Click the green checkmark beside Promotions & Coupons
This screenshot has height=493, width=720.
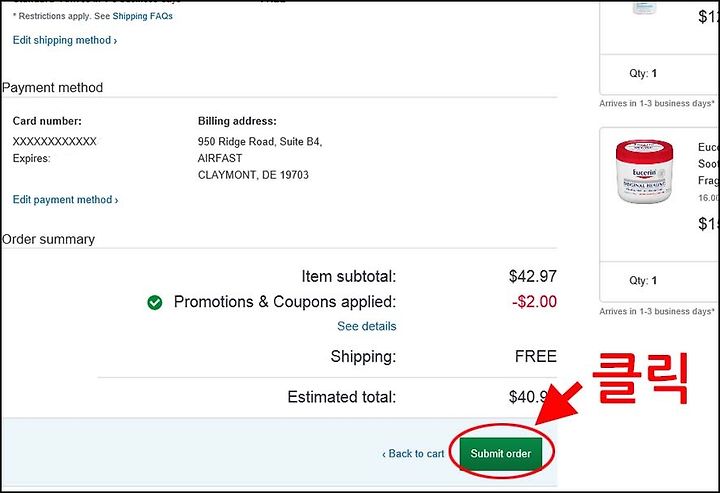pyautogui.click(x=155, y=303)
